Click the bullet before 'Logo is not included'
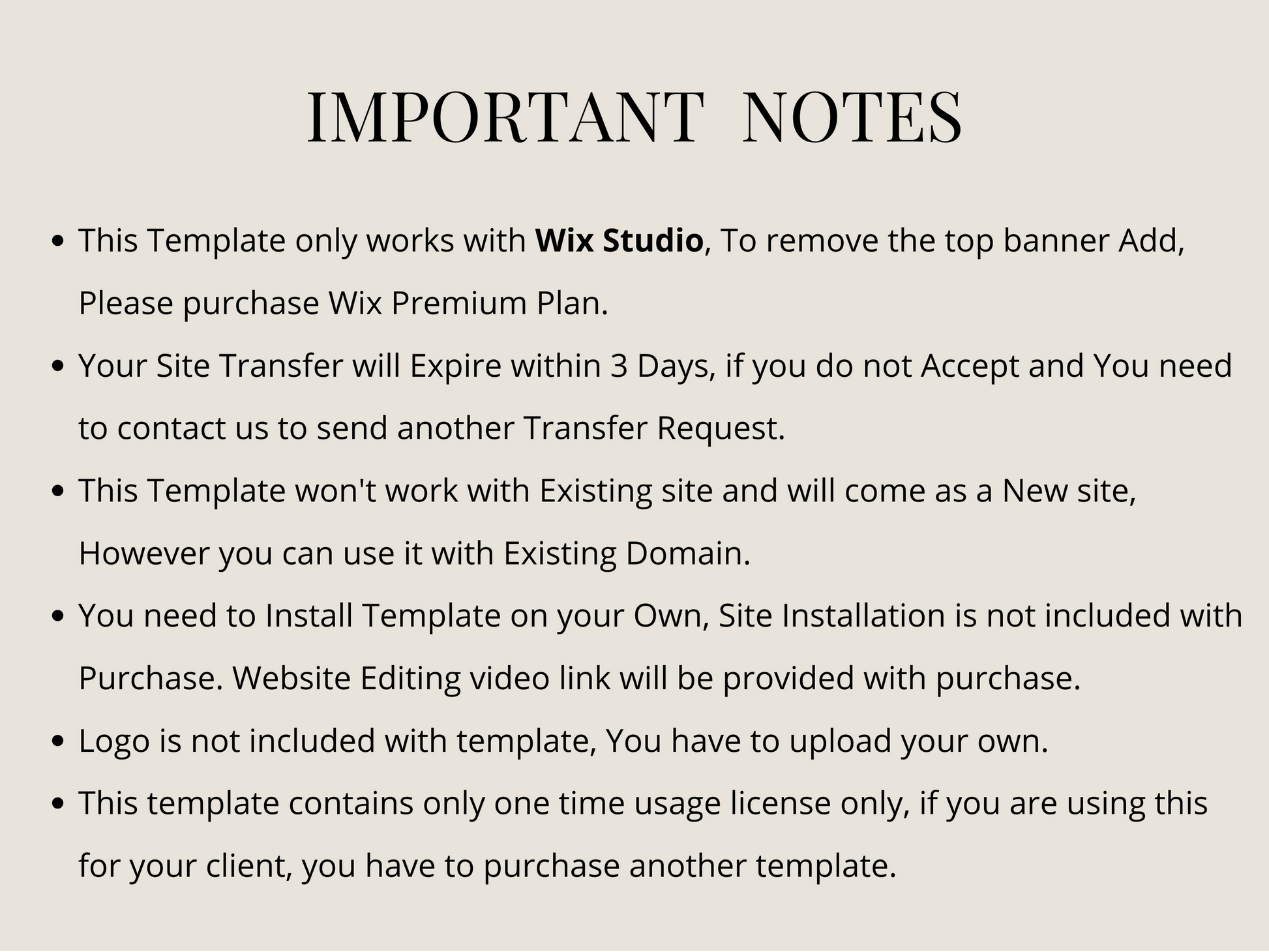Screen dimensions: 1269x952 (x=59, y=742)
